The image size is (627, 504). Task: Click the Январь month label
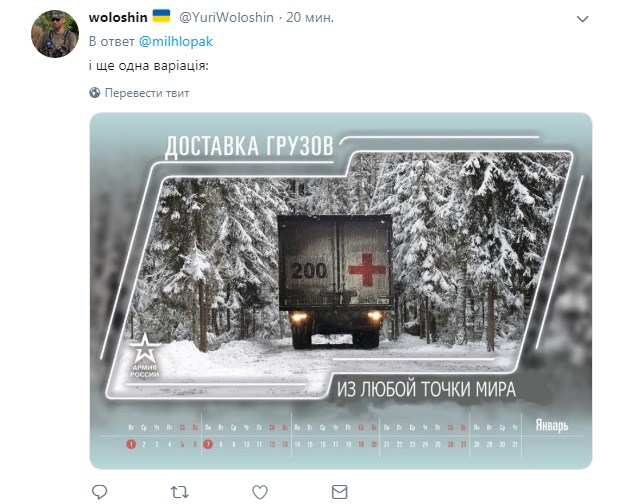tap(552, 425)
